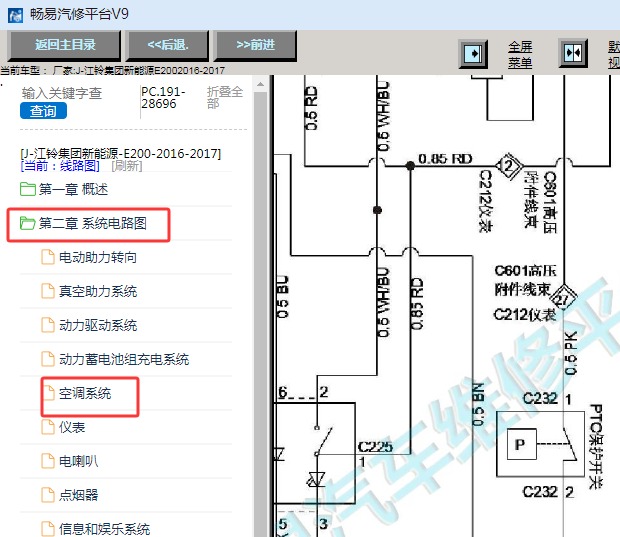The height and width of the screenshot is (537, 620).
Task: Click the double-arrow split view icon
Action: [573, 53]
